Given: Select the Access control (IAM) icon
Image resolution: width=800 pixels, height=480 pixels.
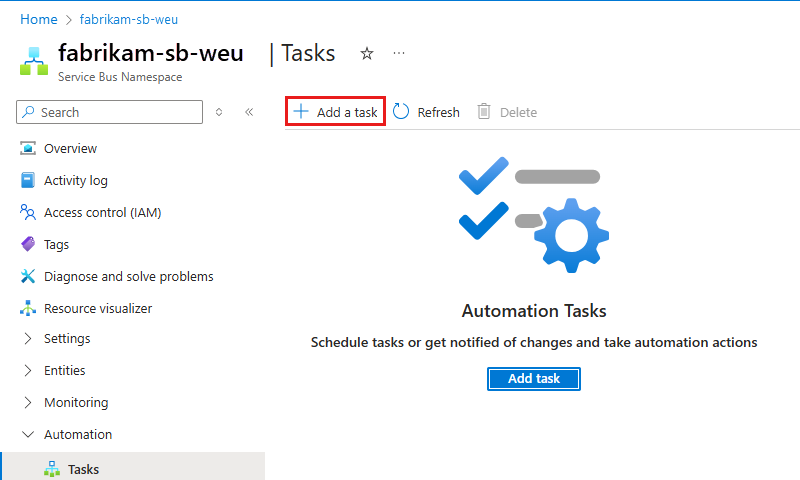Looking at the screenshot, I should 28,213.
